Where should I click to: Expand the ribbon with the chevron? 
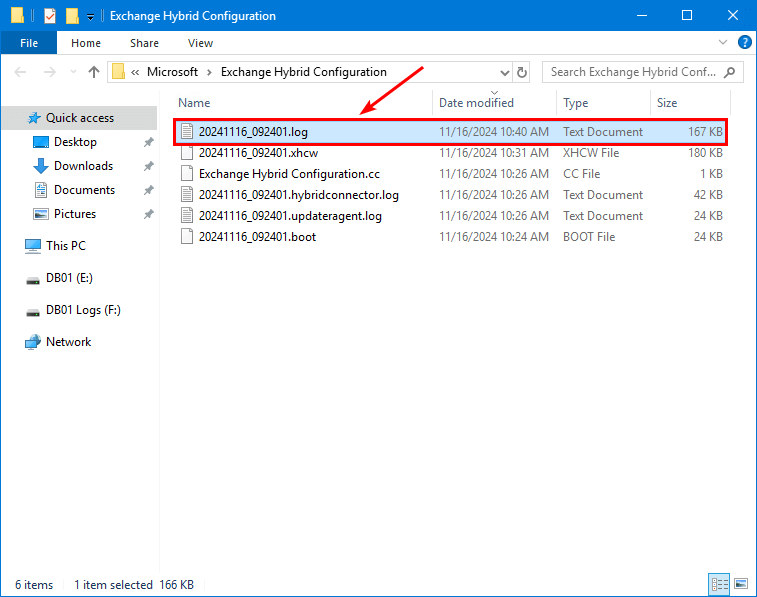point(725,43)
